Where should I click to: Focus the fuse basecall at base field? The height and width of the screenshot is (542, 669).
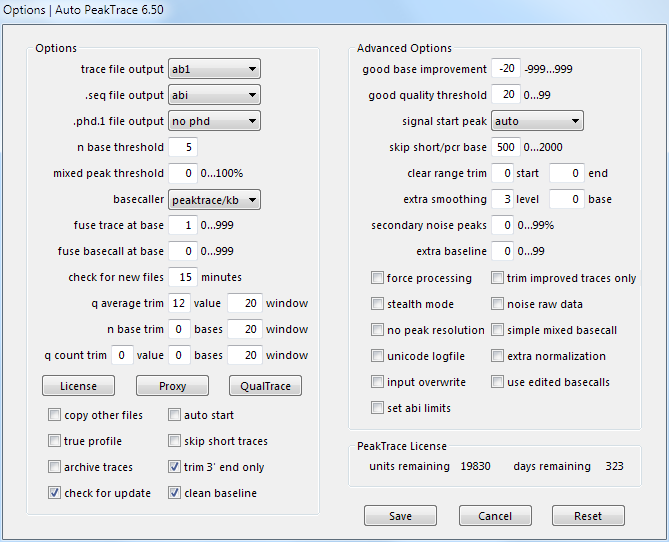coord(183,251)
